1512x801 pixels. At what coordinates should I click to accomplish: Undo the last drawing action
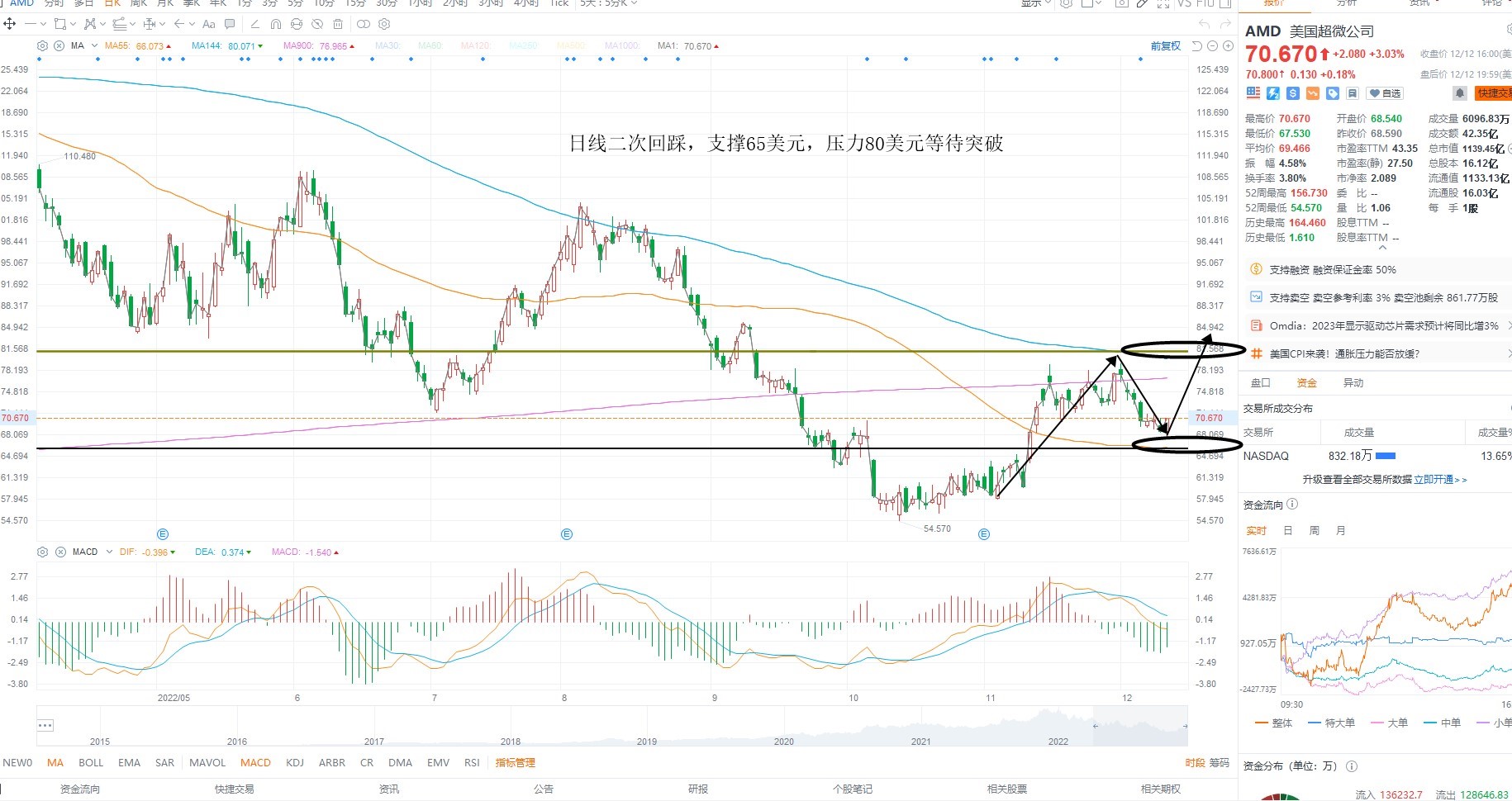tap(1205, 25)
